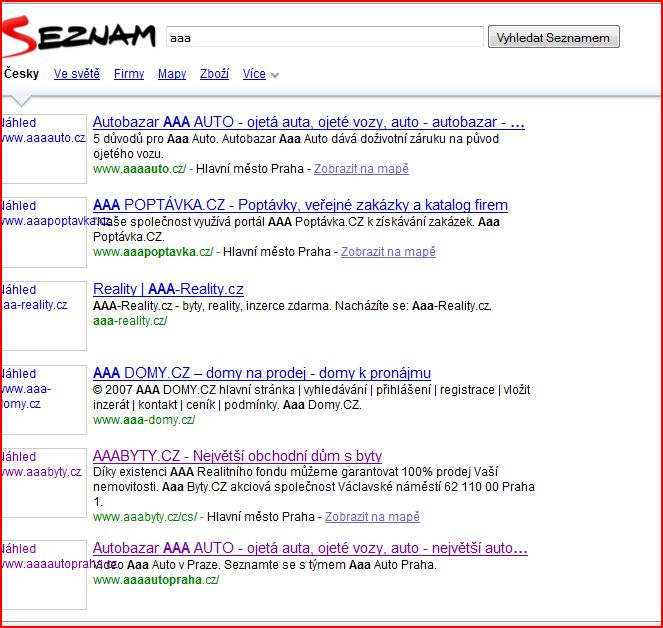Click 'Zobrazit na mapě' for aaabyty.cz result

tap(372, 517)
